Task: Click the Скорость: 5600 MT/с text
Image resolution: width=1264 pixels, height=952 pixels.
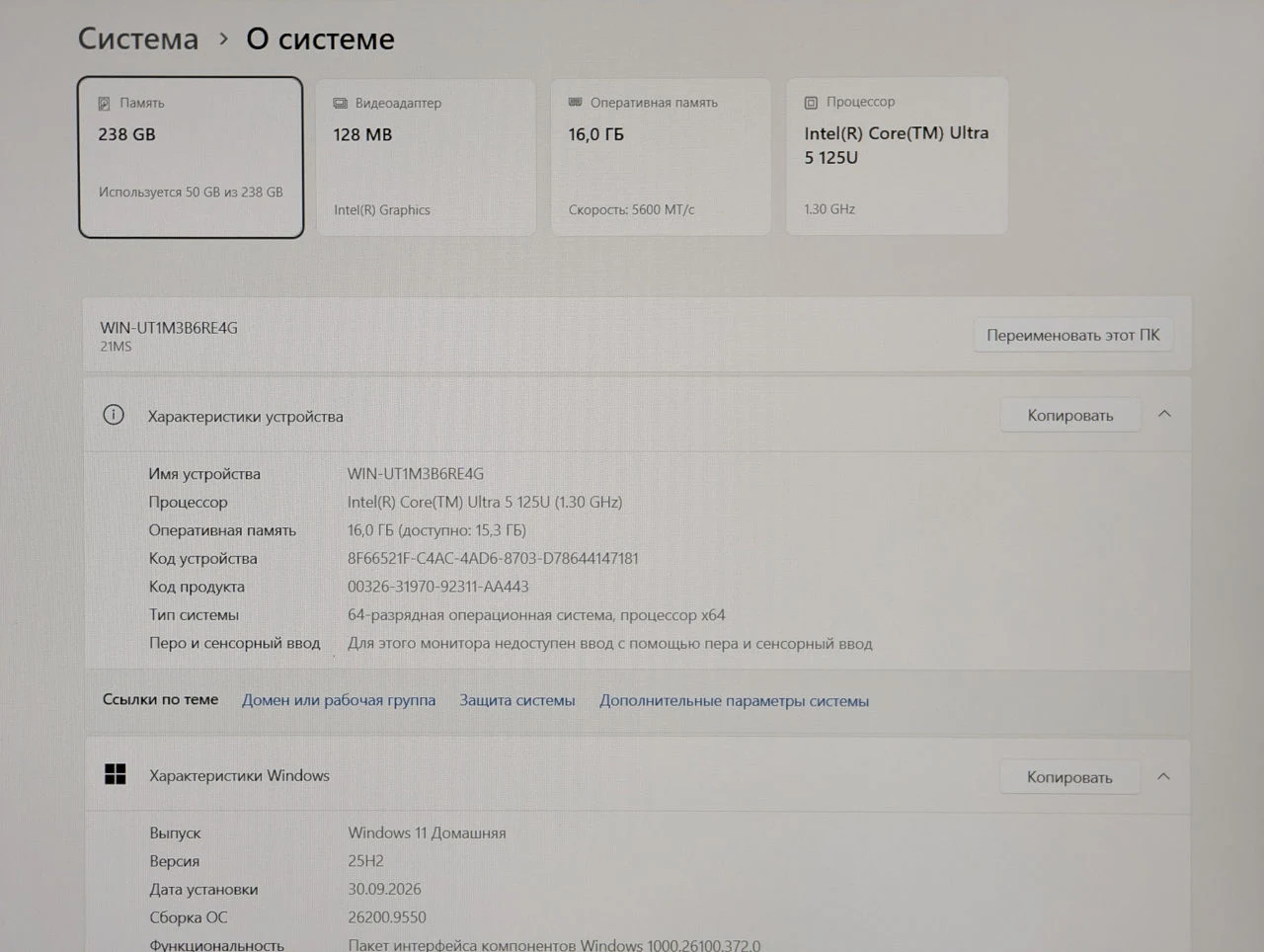Action: pyautogui.click(x=631, y=209)
